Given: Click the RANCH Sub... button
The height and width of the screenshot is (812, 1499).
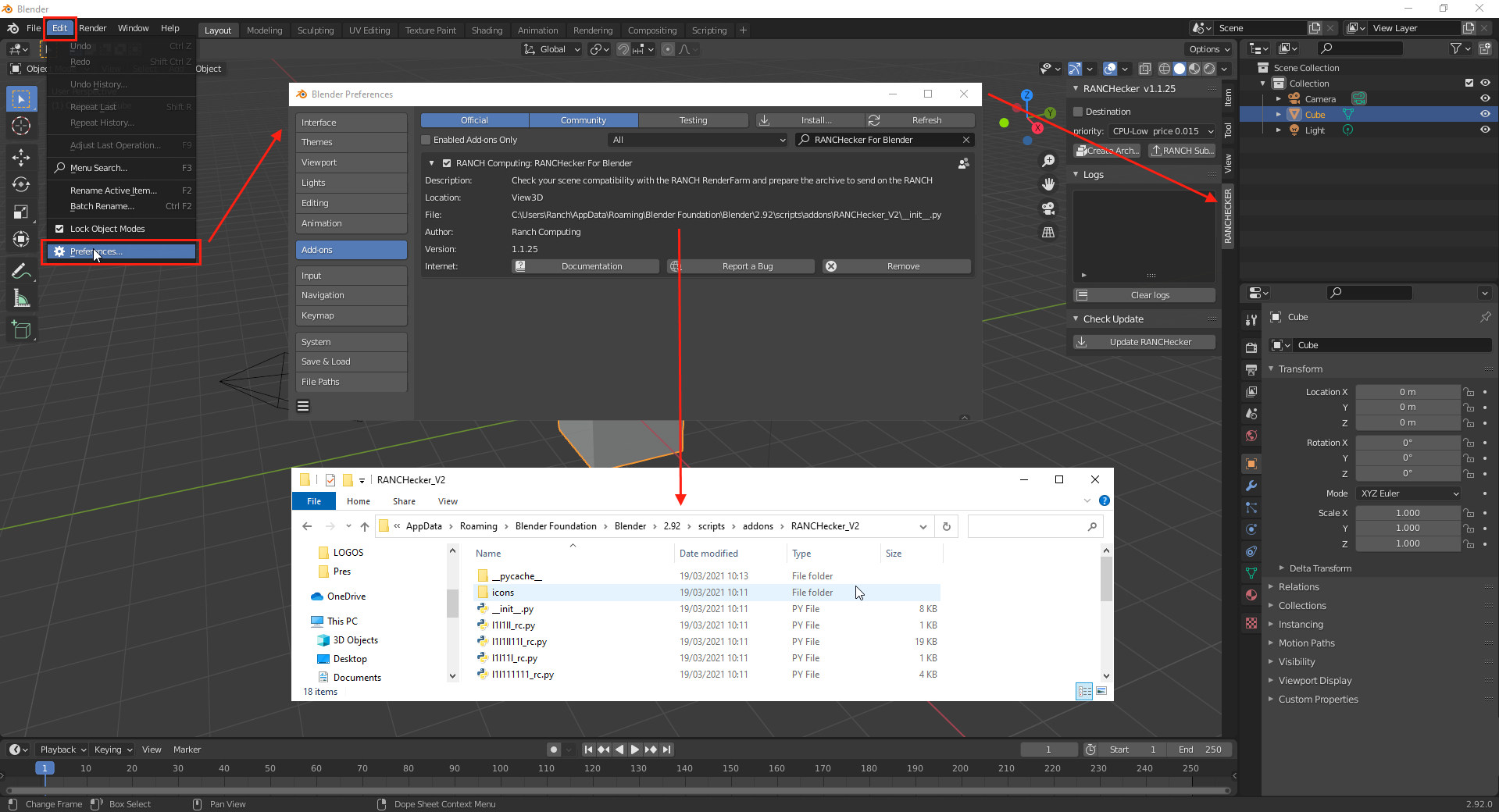Looking at the screenshot, I should [x=1182, y=151].
